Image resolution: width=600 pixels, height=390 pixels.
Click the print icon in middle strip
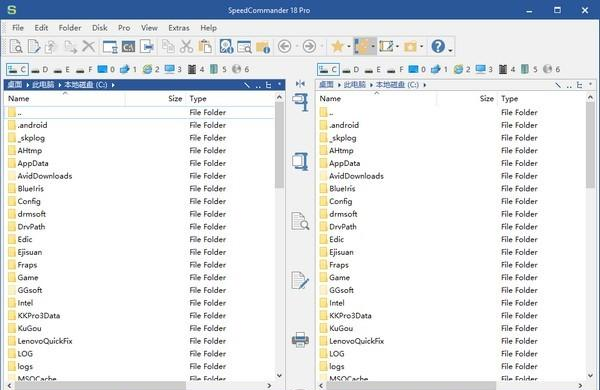(300, 339)
